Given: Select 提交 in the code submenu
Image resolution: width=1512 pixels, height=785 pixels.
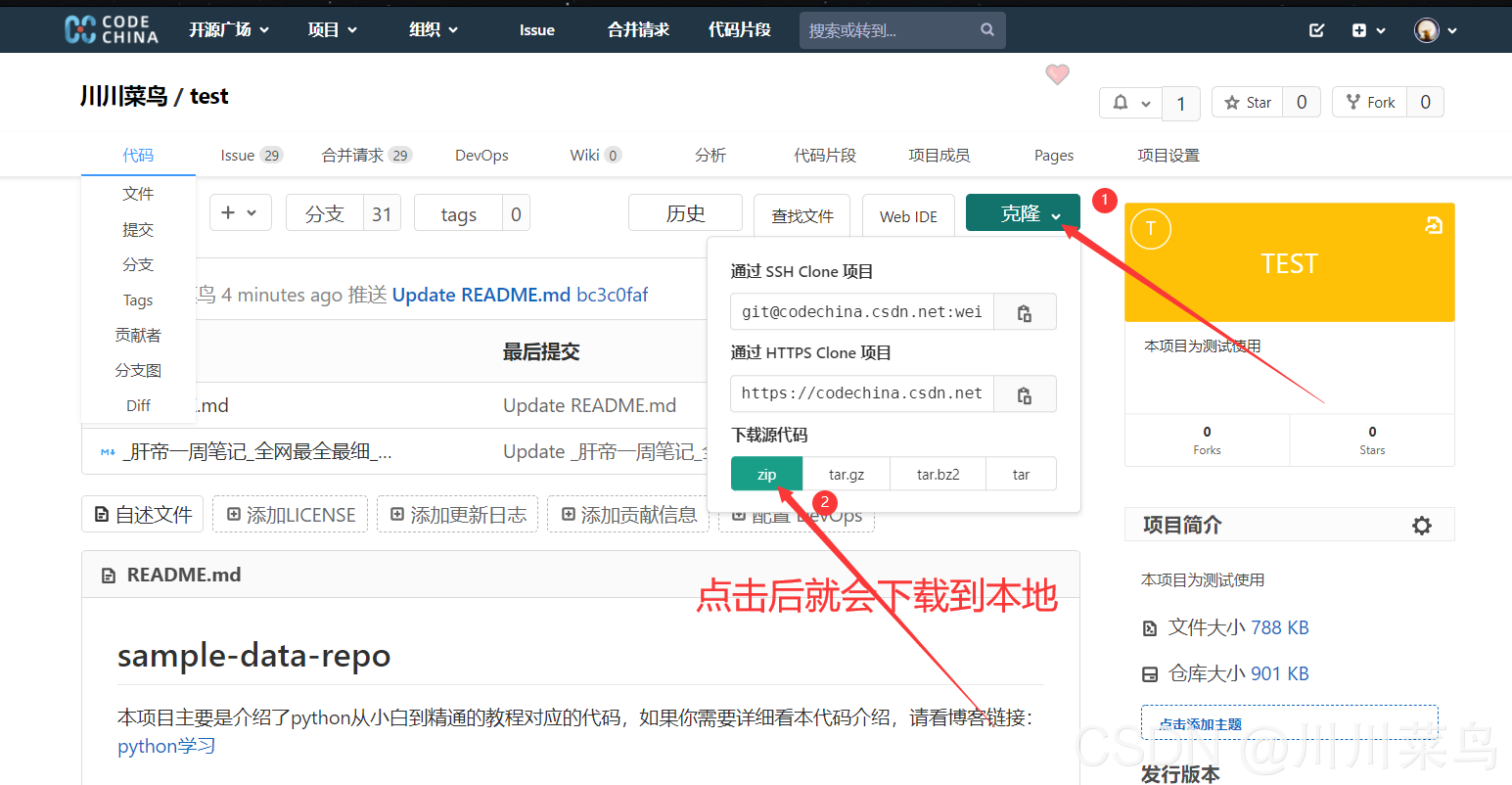Looking at the screenshot, I should click(138, 230).
